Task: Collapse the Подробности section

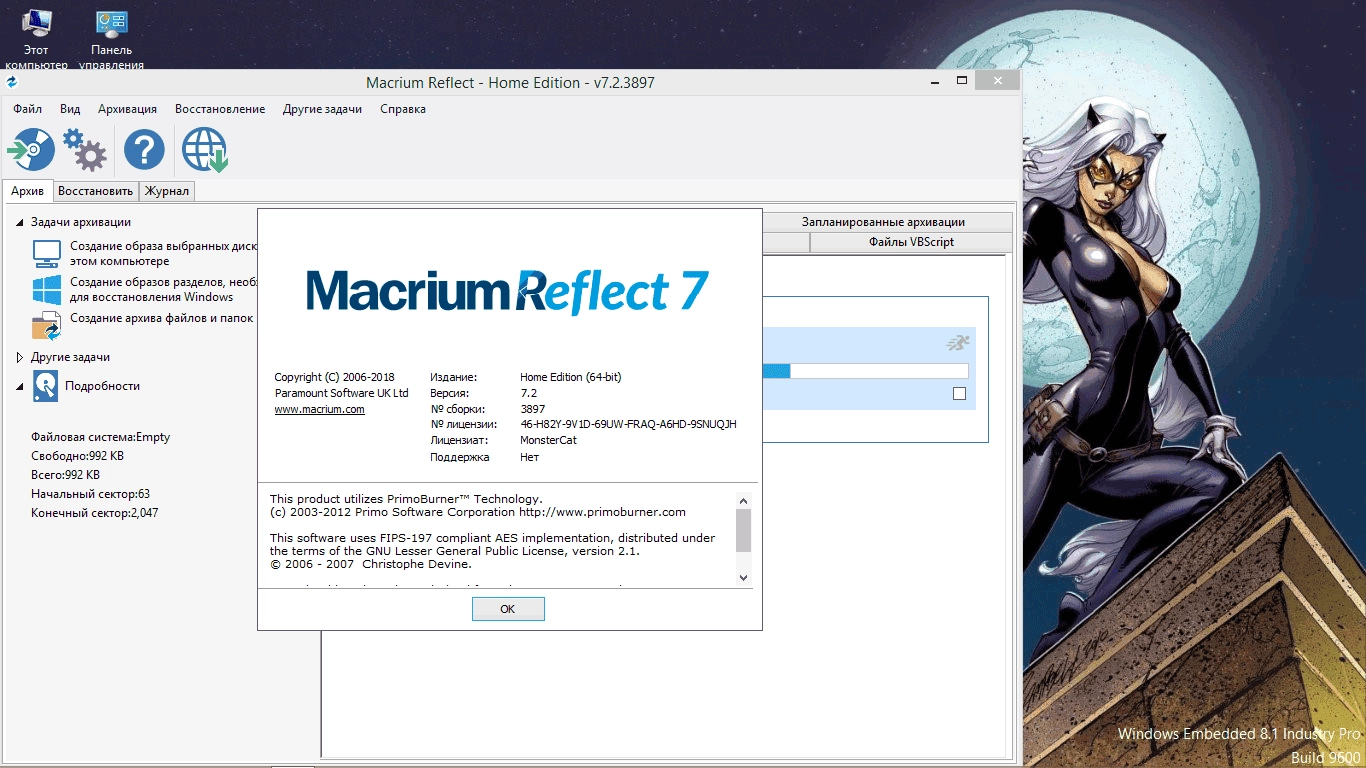Action: [20, 387]
